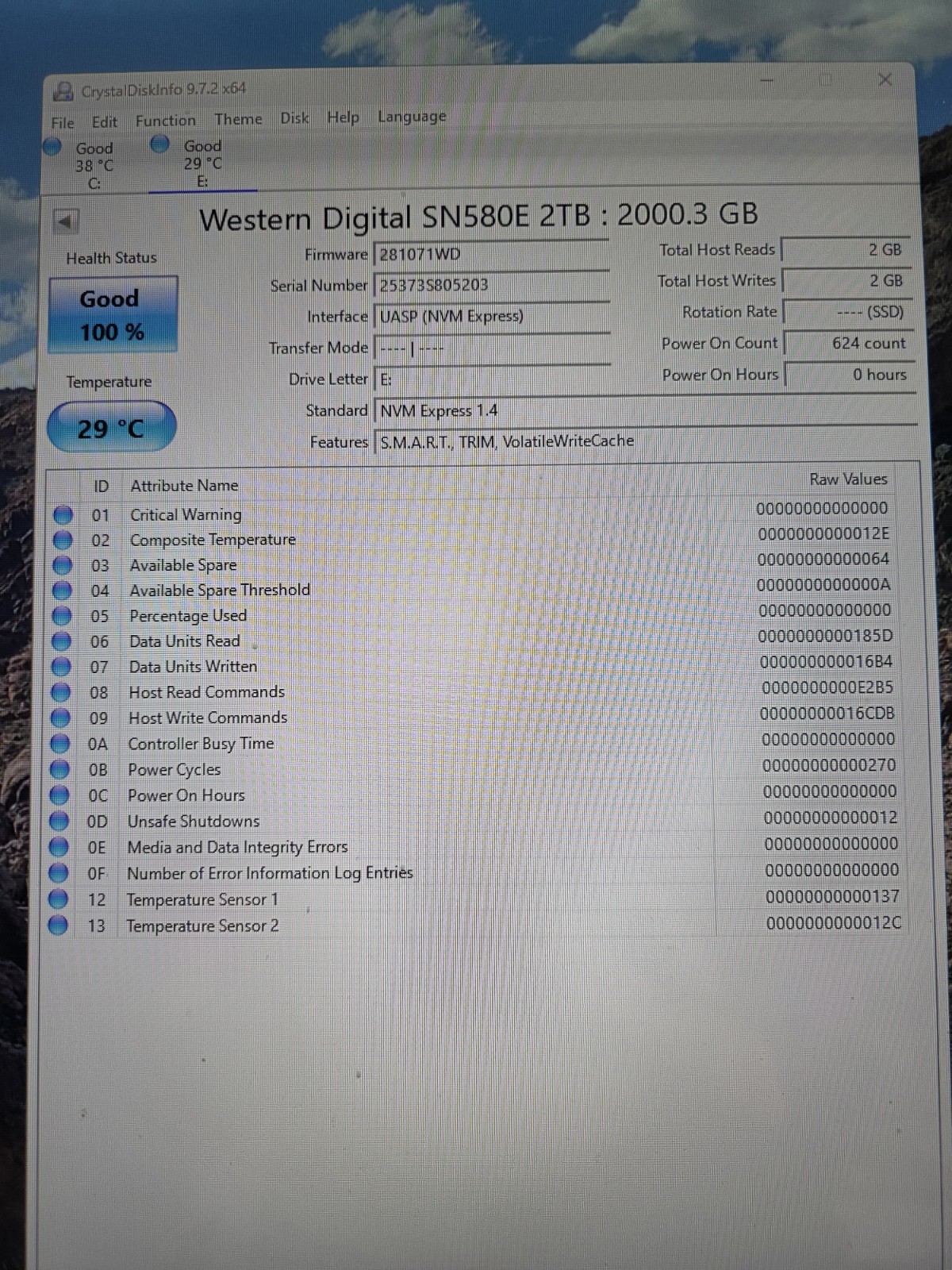Click the status icon of Unsafe Shutdowns row
The height and width of the screenshot is (1270, 952).
(59, 821)
